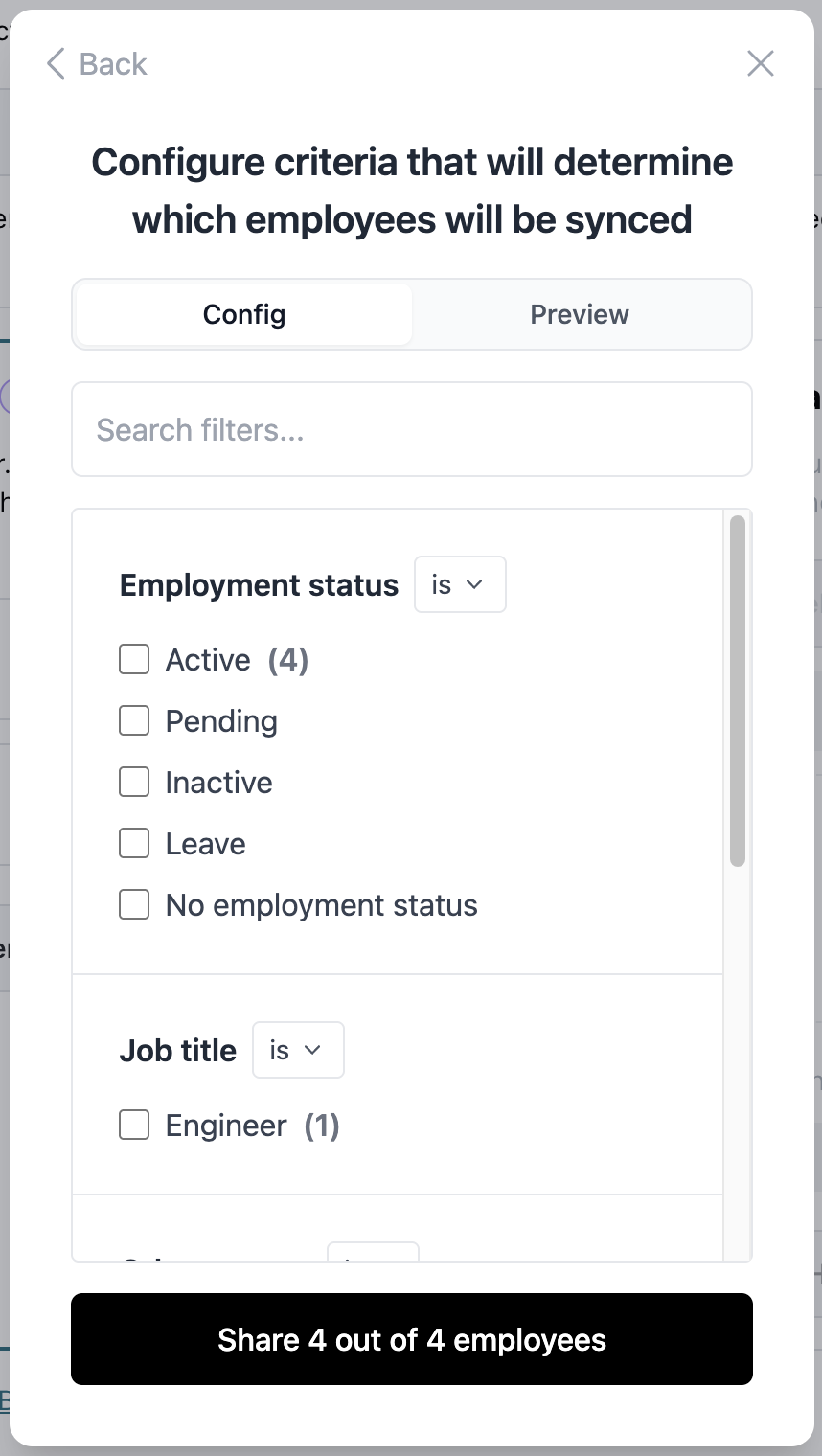Click the partially visible dropdown below Job title

pos(373,1252)
